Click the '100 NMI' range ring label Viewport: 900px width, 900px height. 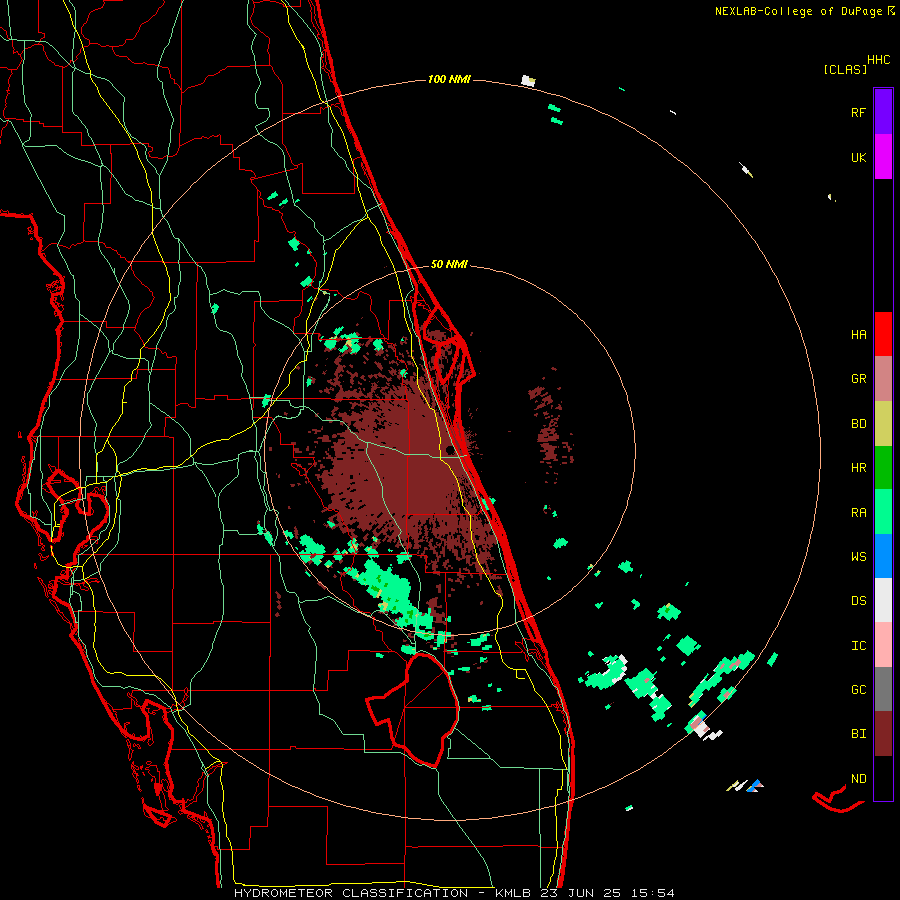click(x=449, y=79)
